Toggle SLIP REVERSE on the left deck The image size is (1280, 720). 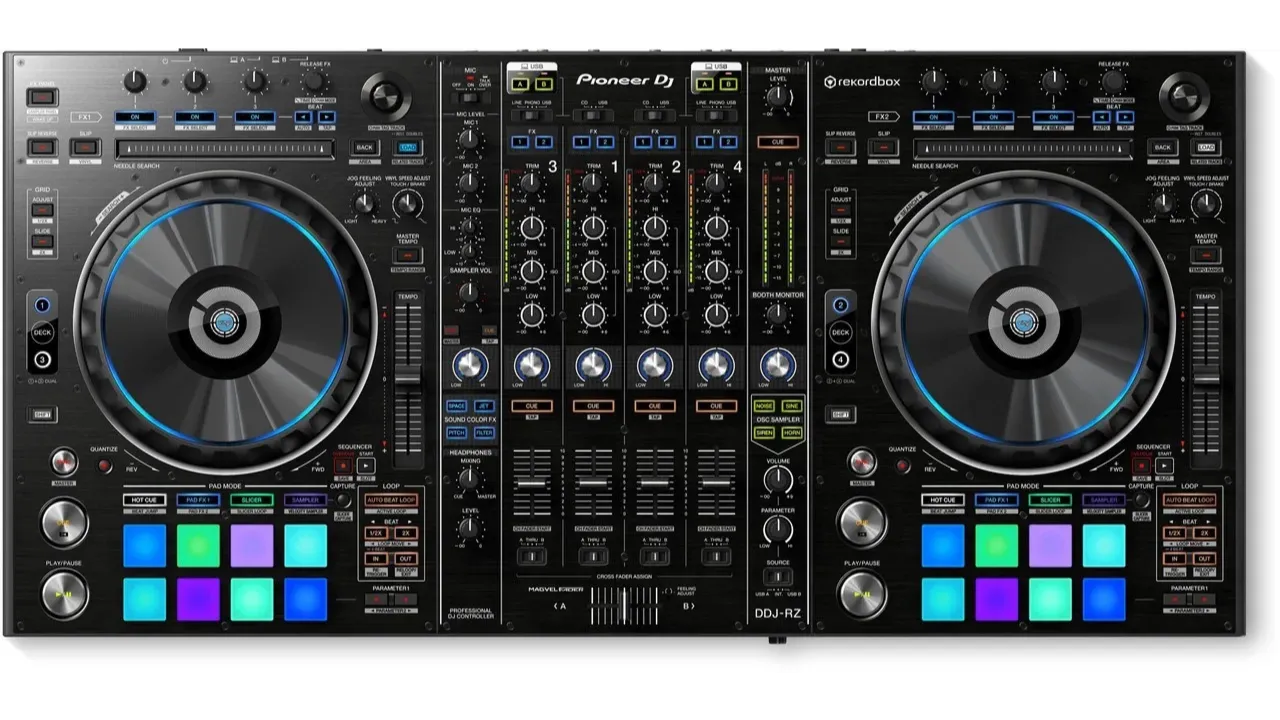pyautogui.click(x=42, y=148)
